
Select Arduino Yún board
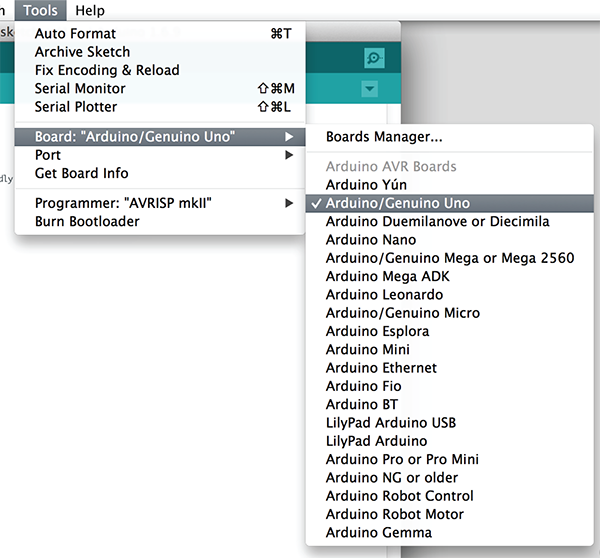[450, 185]
